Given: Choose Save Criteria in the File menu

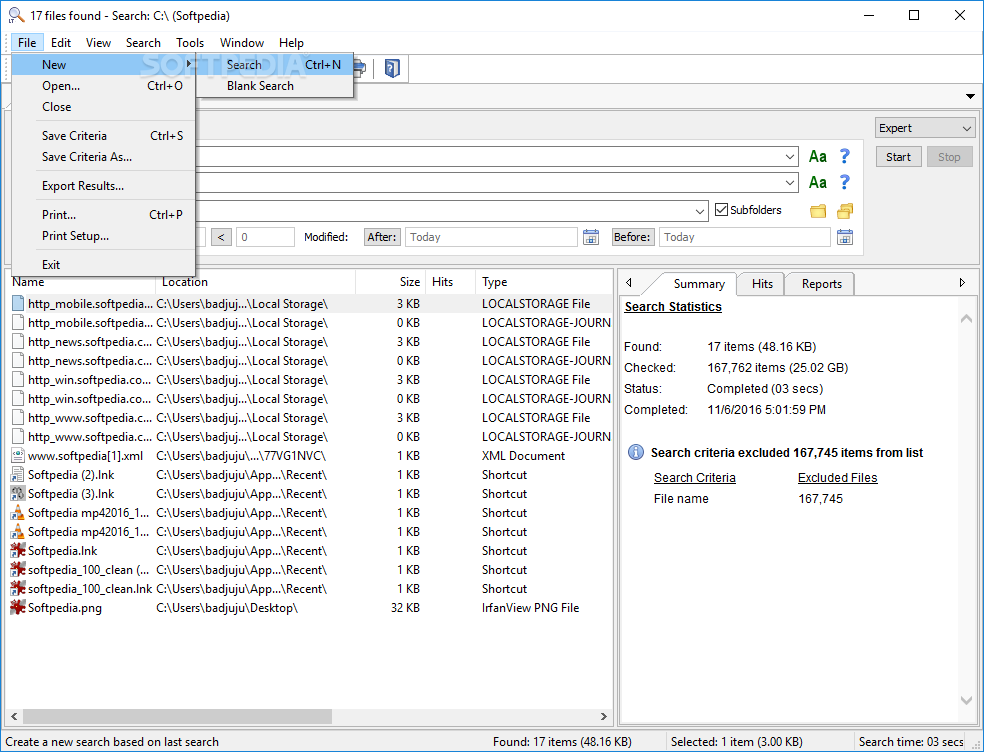Looking at the screenshot, I should point(104,136).
